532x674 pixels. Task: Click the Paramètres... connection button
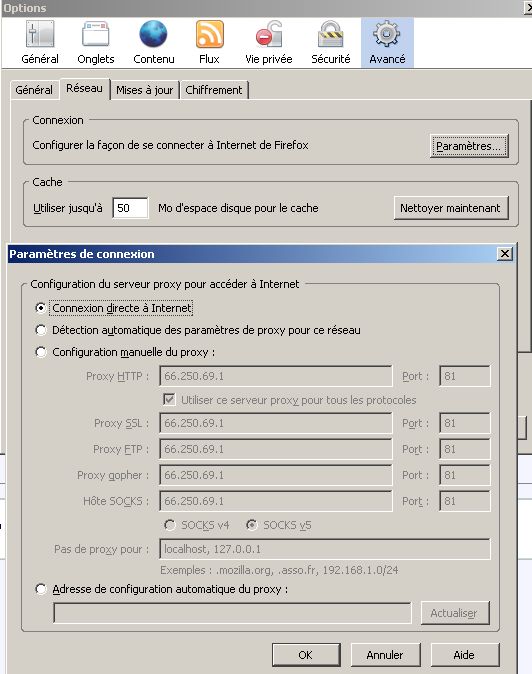(x=469, y=146)
